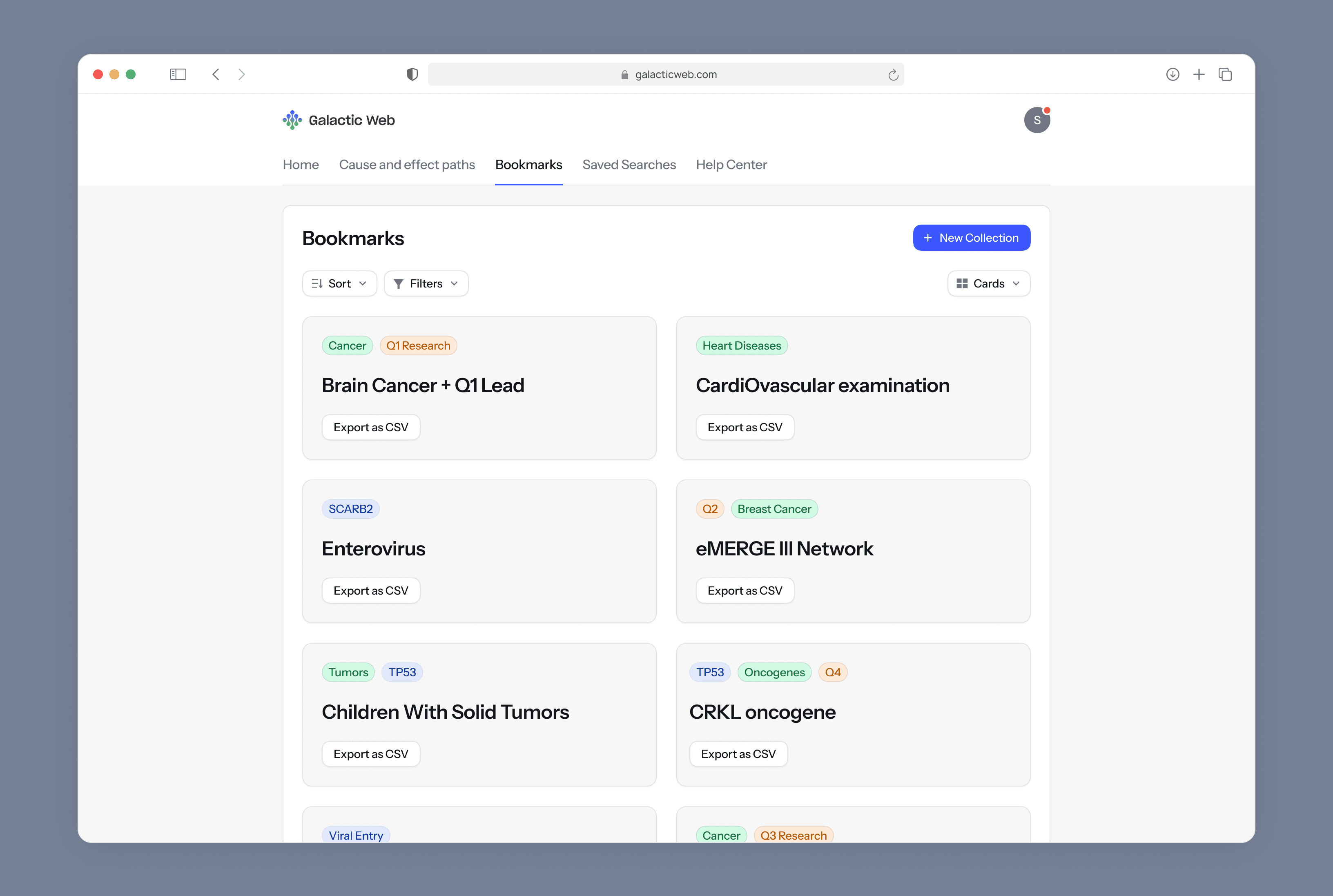Screen dimensions: 1333x896
Task: Open a new tab with plus icon
Action: click(x=1199, y=74)
